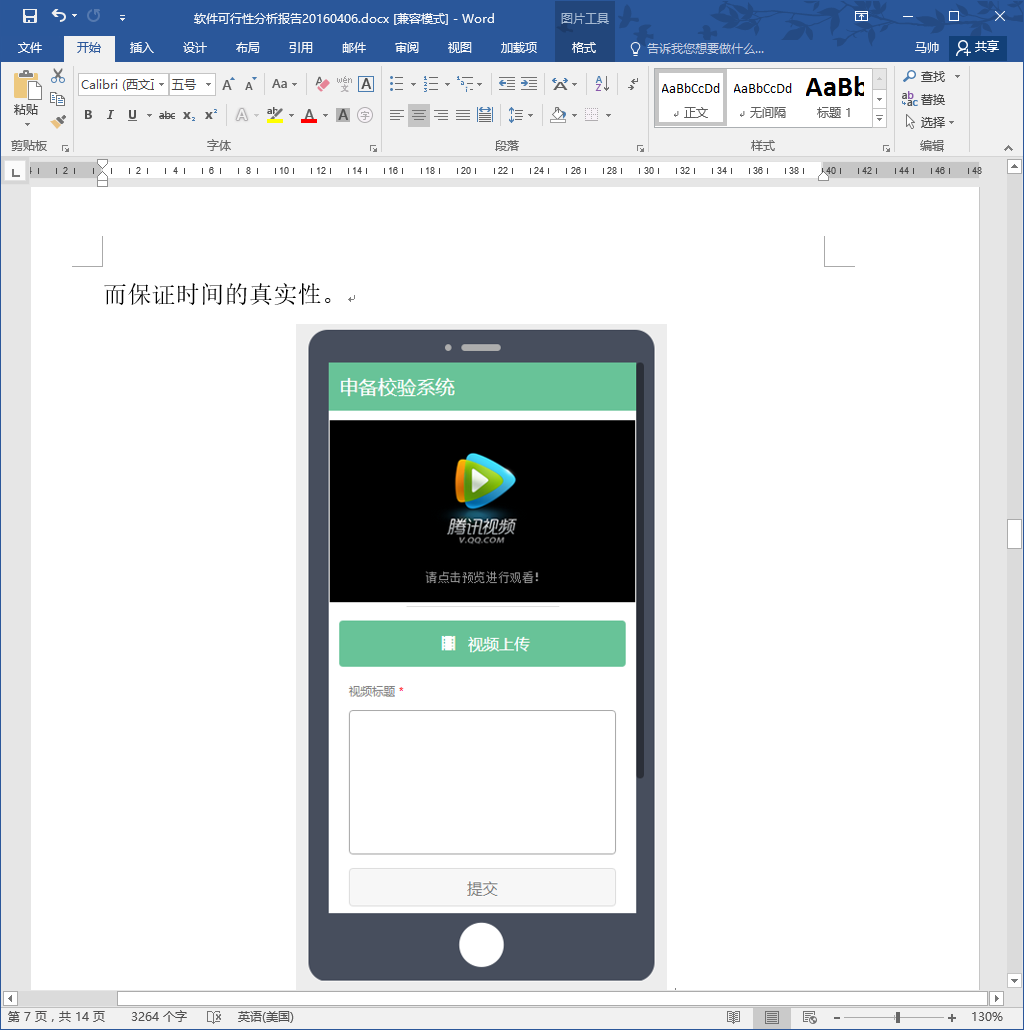
Task: Apply the strikethrough abc format
Action: tap(167, 116)
